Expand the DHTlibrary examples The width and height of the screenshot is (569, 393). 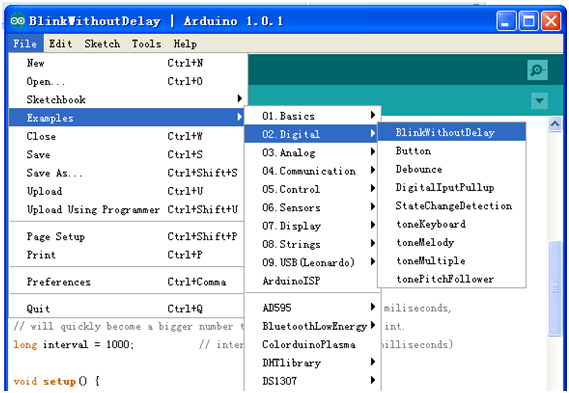coord(312,363)
